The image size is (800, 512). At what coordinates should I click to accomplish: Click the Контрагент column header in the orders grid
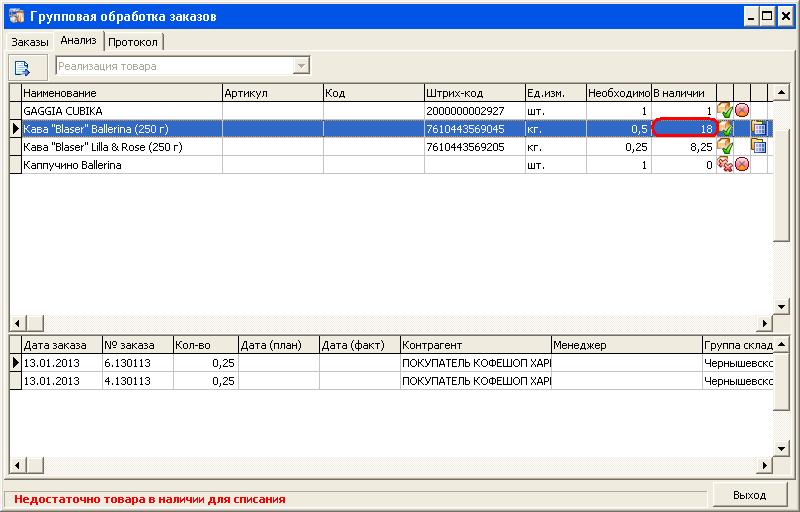coord(474,345)
